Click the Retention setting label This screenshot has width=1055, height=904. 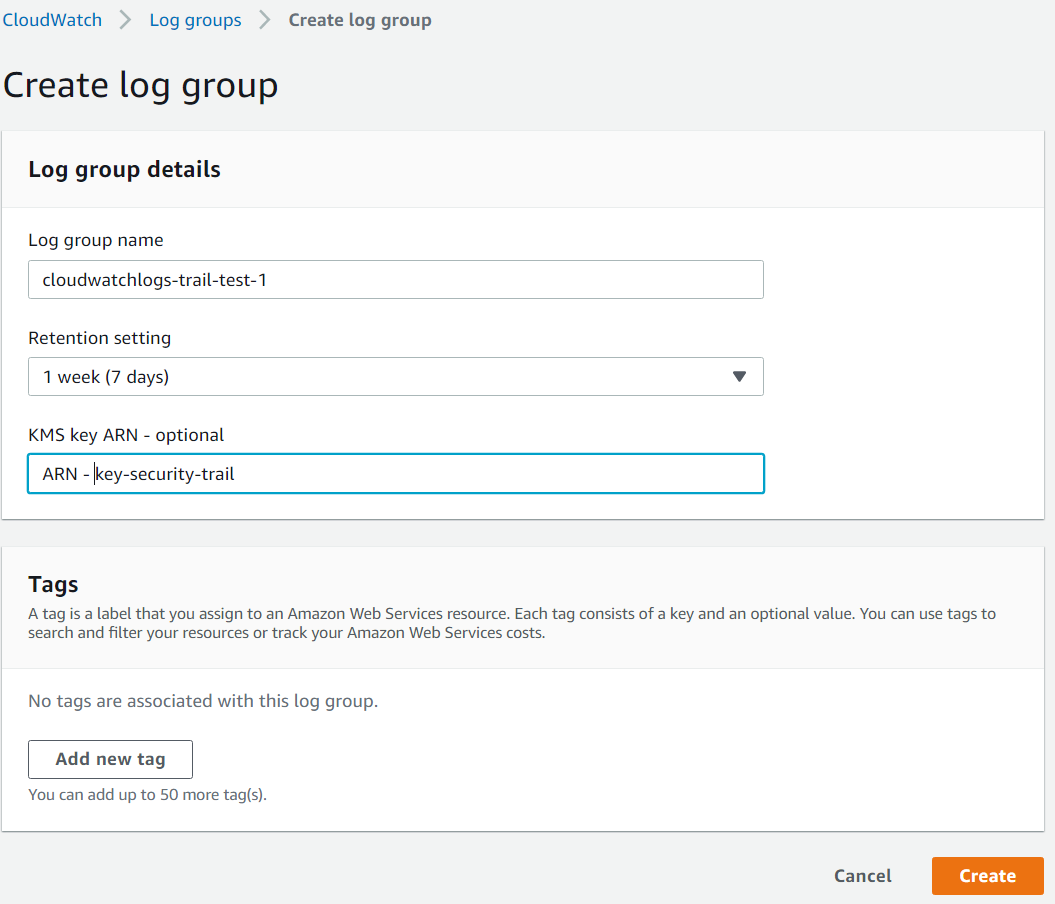pos(99,338)
